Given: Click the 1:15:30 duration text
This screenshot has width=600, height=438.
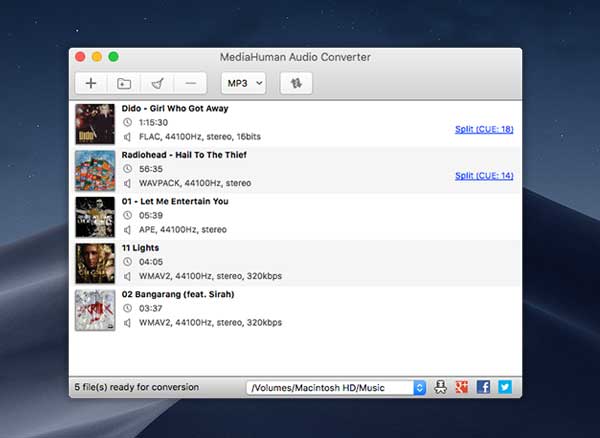Looking at the screenshot, I should pos(153,122).
